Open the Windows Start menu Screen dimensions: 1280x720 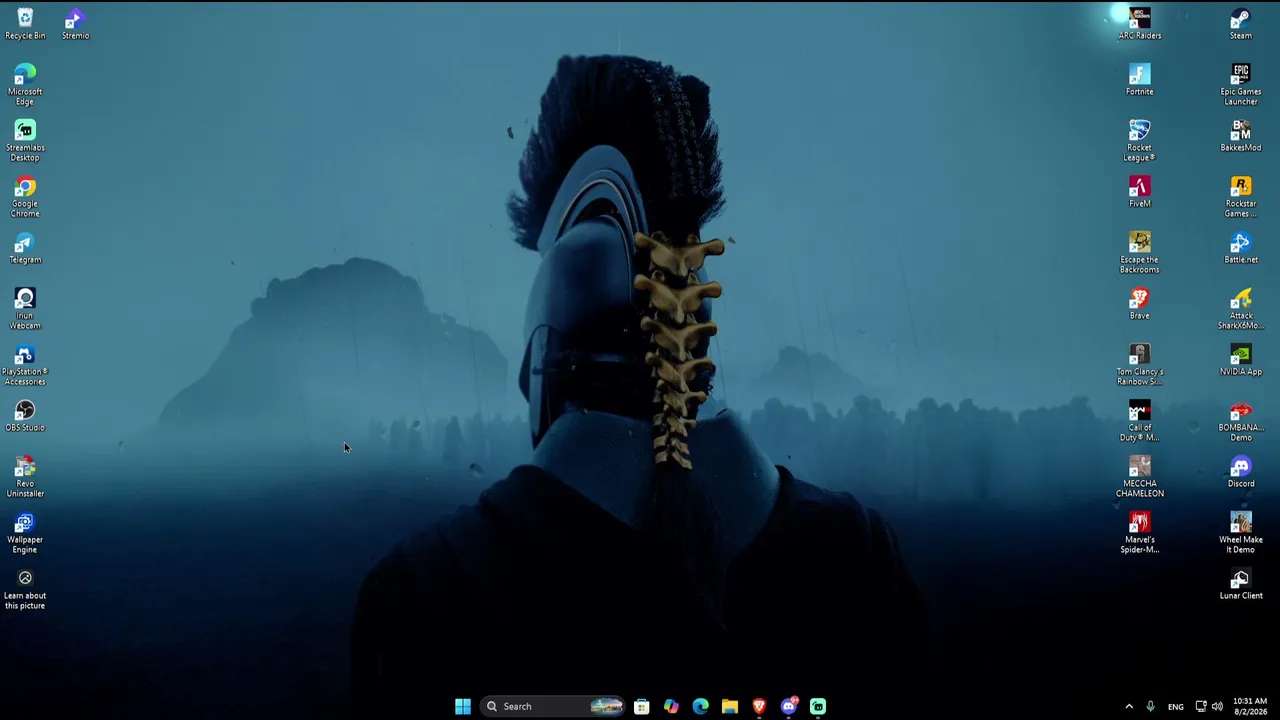(x=463, y=706)
